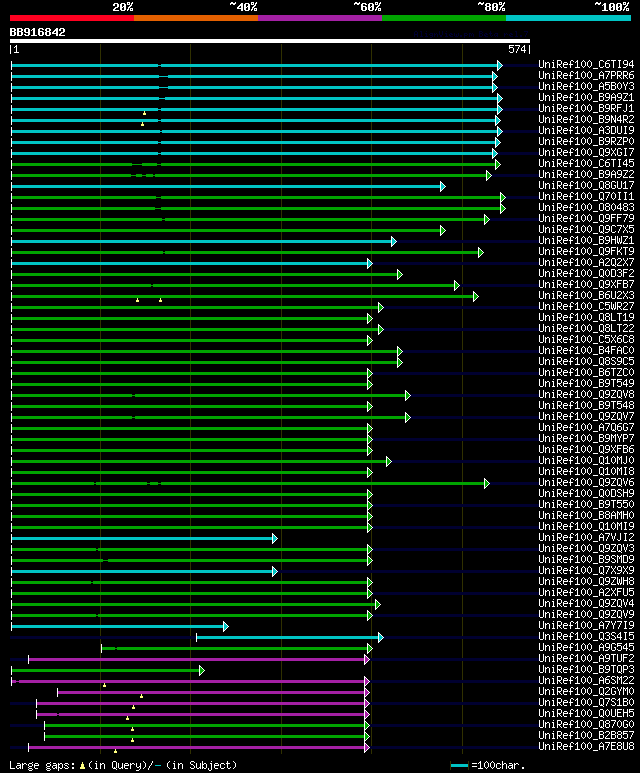Select hit label UniRef100_B9T548
The width and height of the screenshot is (640, 773).
pos(586,406)
